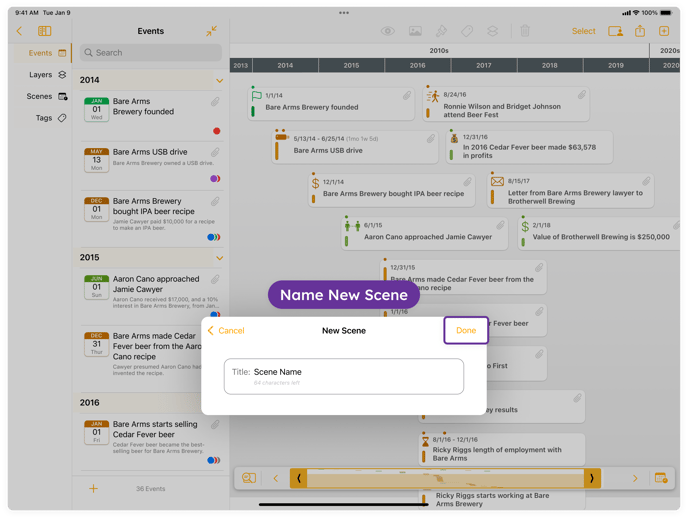The image size is (688, 519).
Task: Select the 12/31/16 Cedar Fever profits card
Action: (x=529, y=147)
